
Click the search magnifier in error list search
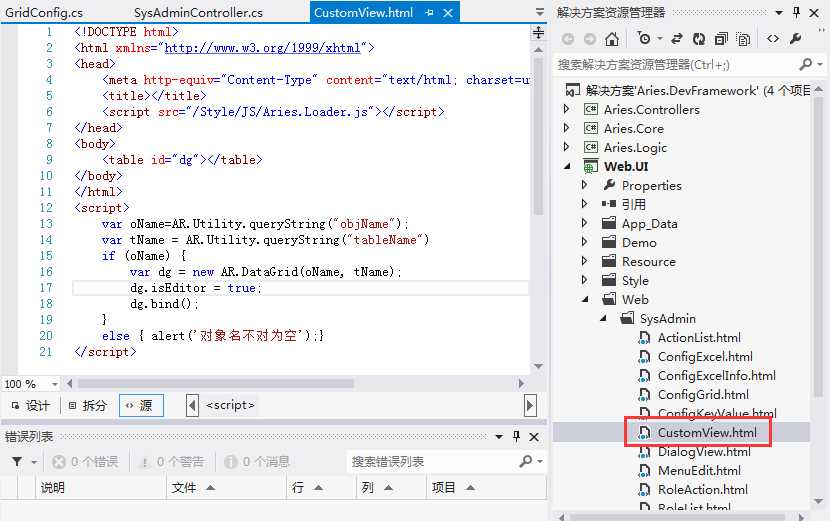[x=526, y=461]
